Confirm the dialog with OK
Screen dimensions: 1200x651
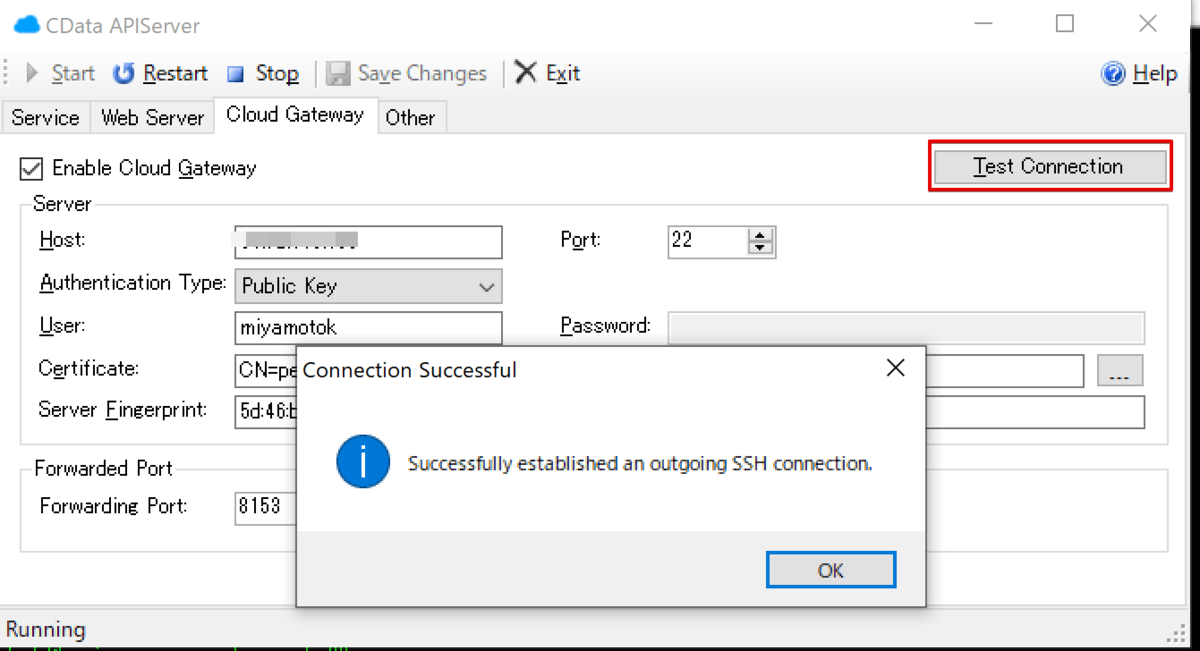click(x=830, y=570)
